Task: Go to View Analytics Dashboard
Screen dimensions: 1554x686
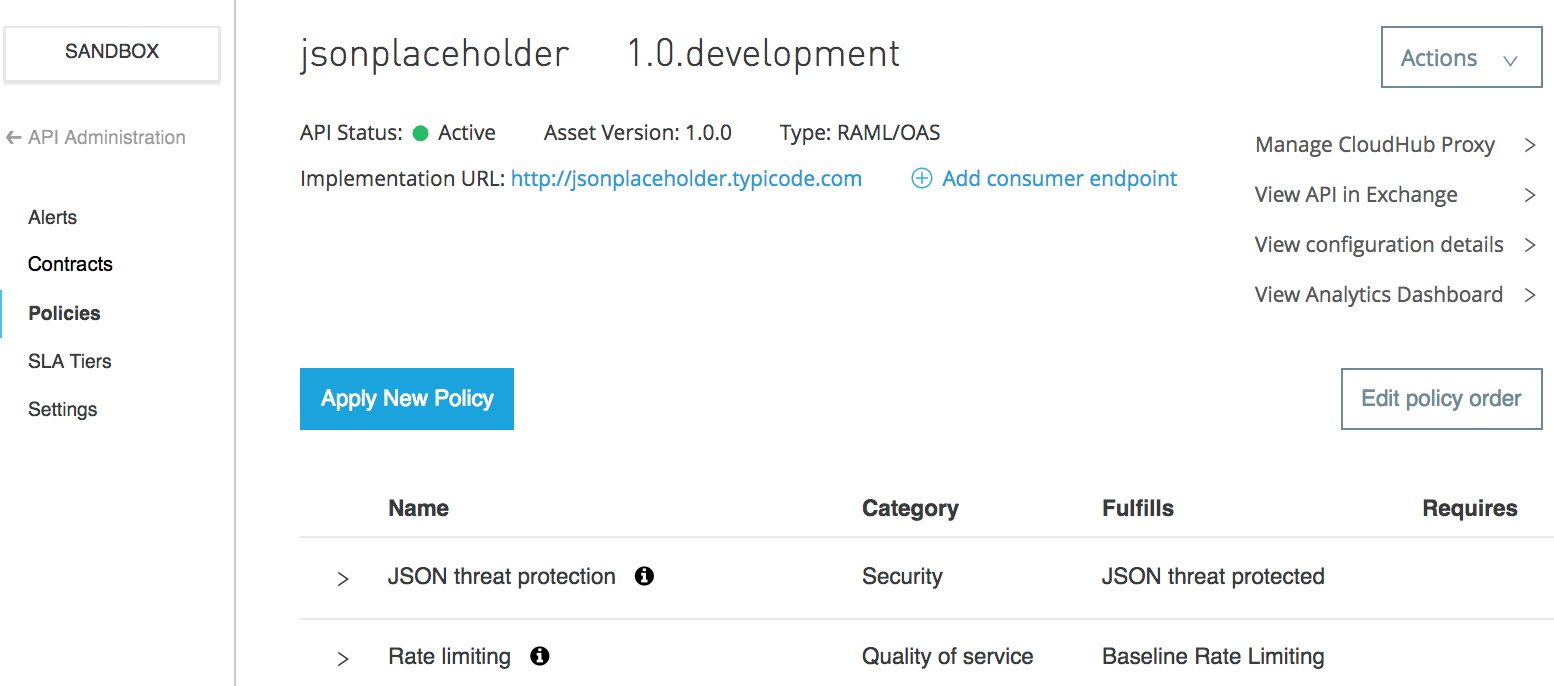Action: (x=1394, y=295)
